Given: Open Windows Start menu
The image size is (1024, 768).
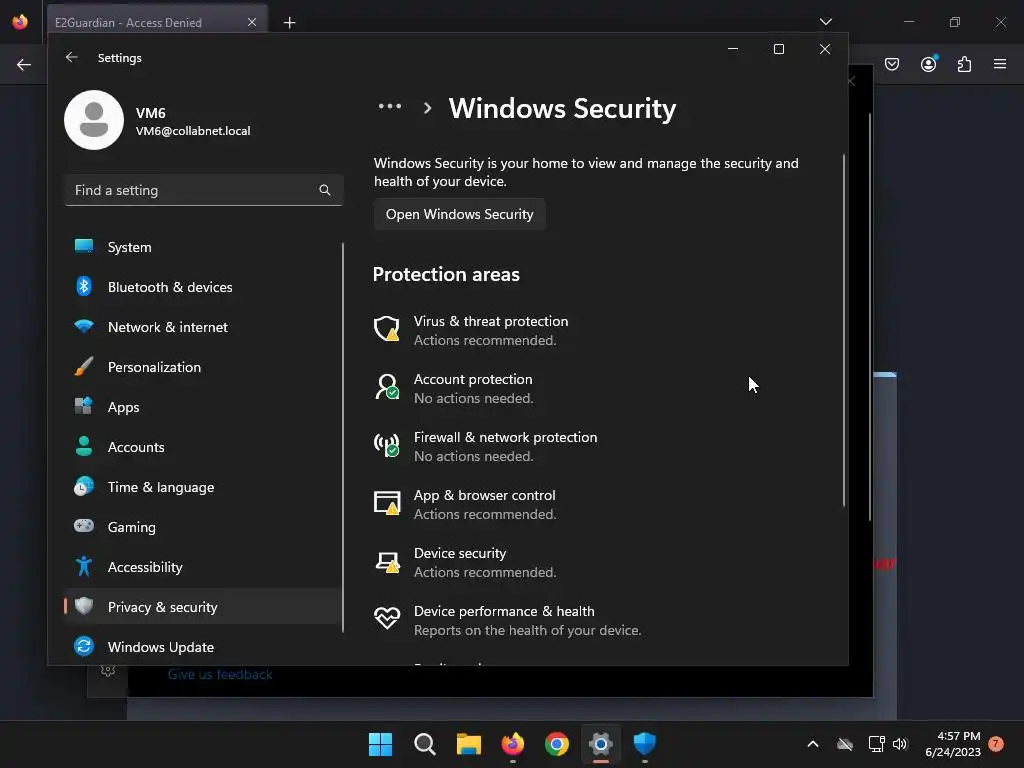Looking at the screenshot, I should 380,744.
